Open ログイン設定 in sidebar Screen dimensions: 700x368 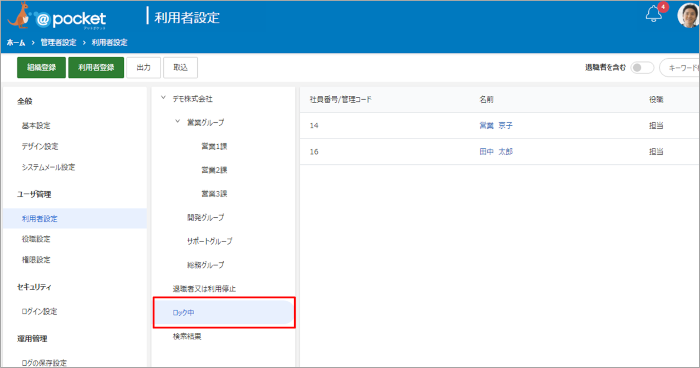tap(39, 311)
